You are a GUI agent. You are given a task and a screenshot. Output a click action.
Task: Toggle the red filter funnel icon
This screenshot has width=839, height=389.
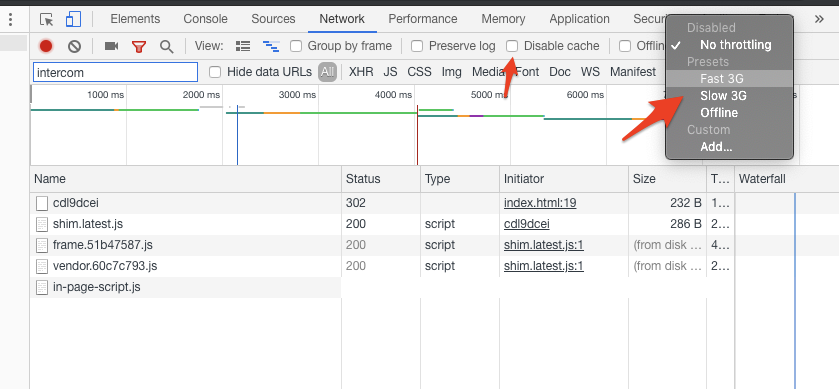139,47
